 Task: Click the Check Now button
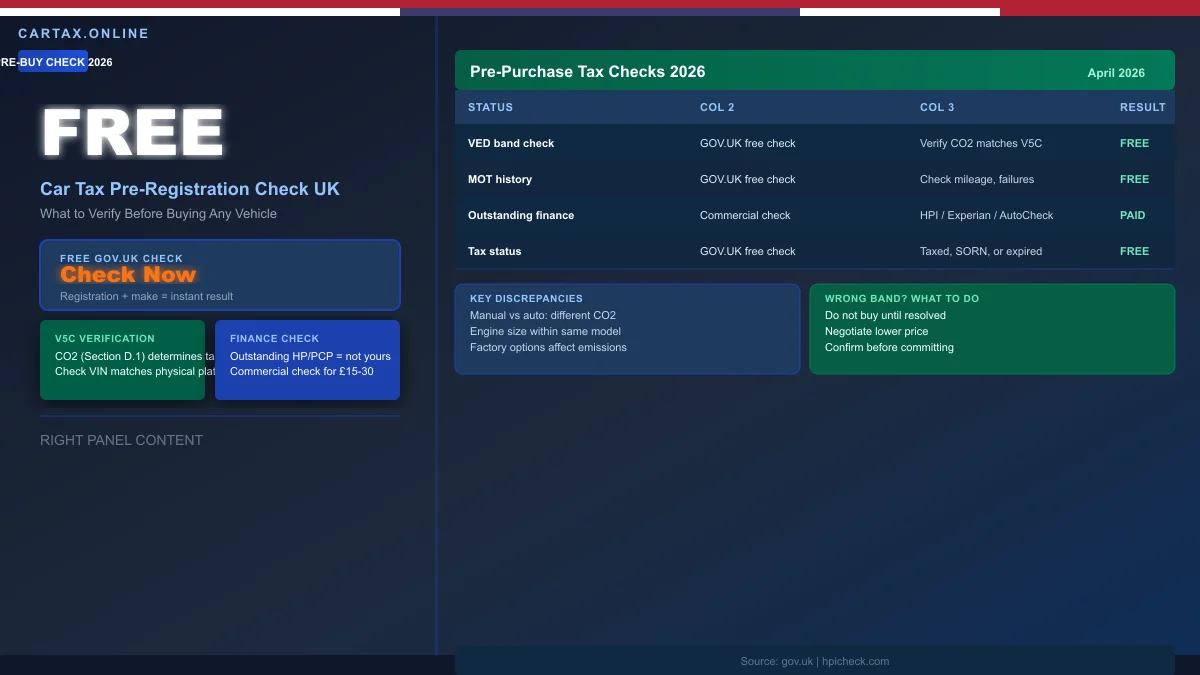tap(127, 274)
